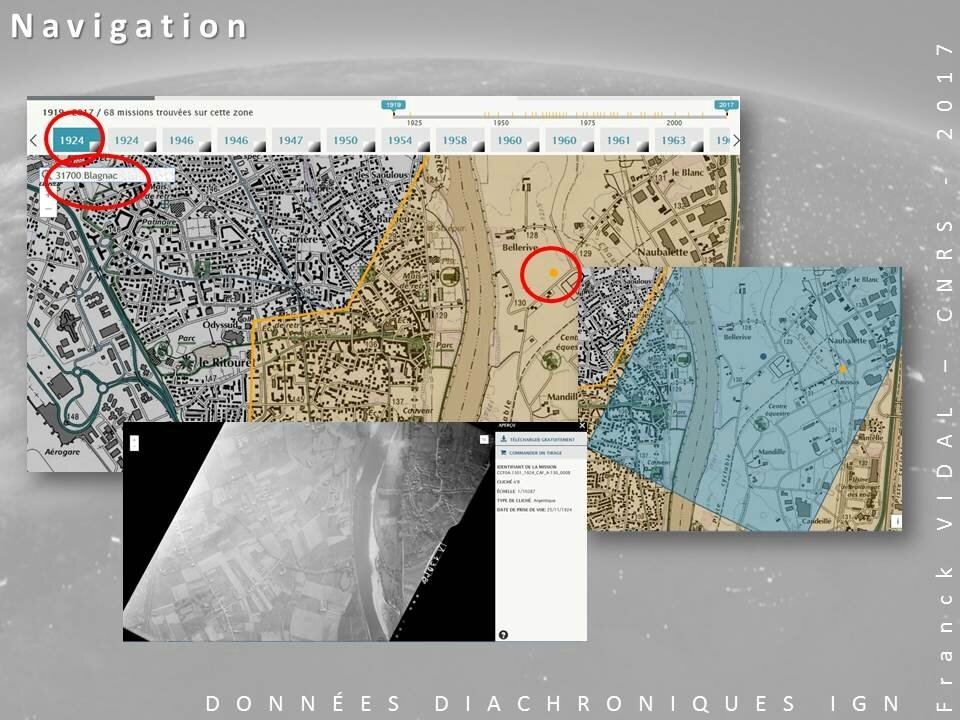Select the 1958 mission tab
The image size is (960, 720).
[460, 140]
